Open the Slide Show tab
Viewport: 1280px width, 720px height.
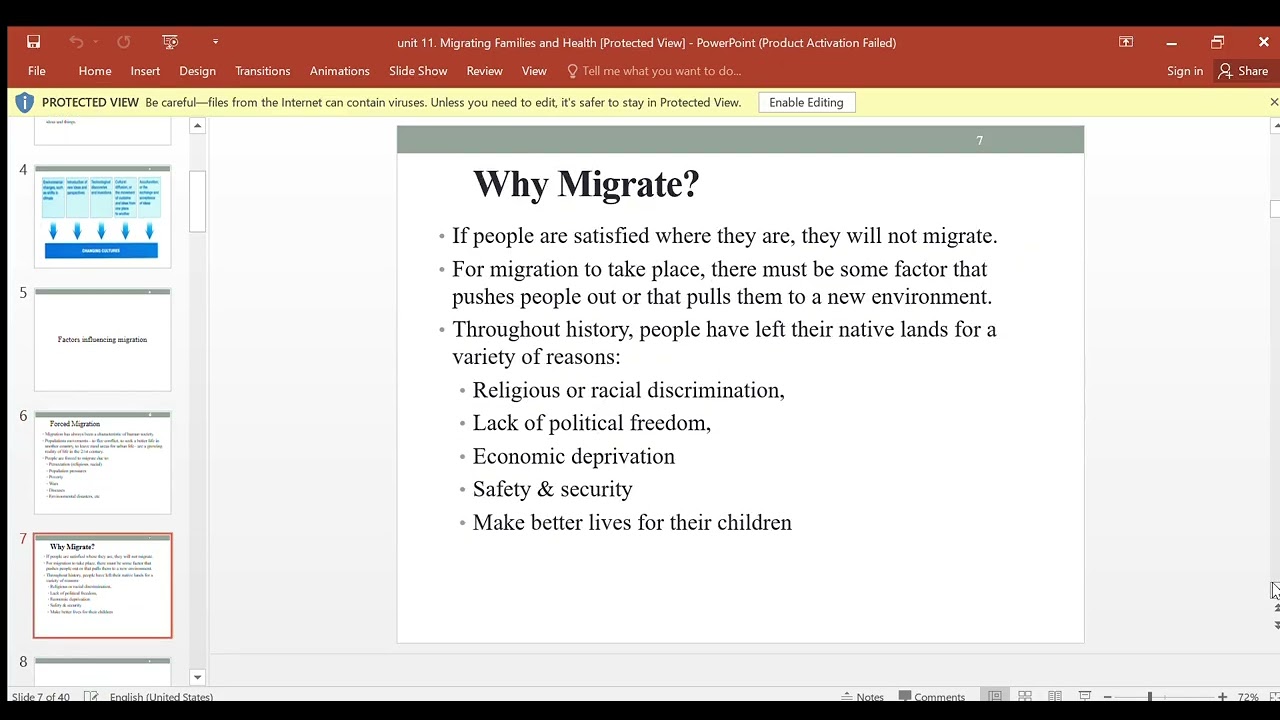pos(418,71)
